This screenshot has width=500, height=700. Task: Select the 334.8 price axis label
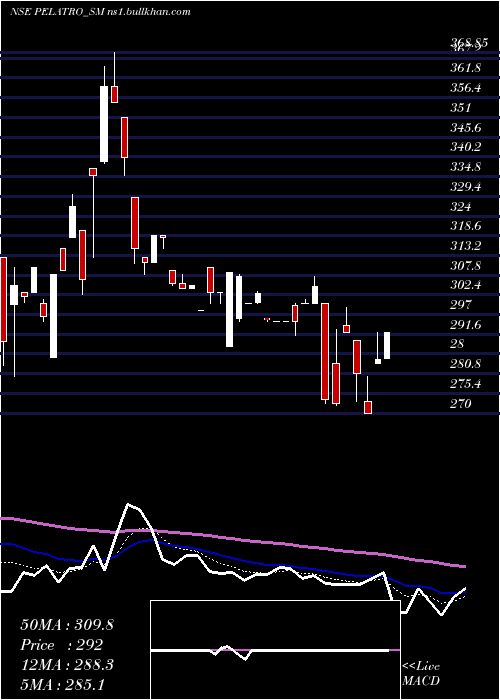[x=466, y=167]
